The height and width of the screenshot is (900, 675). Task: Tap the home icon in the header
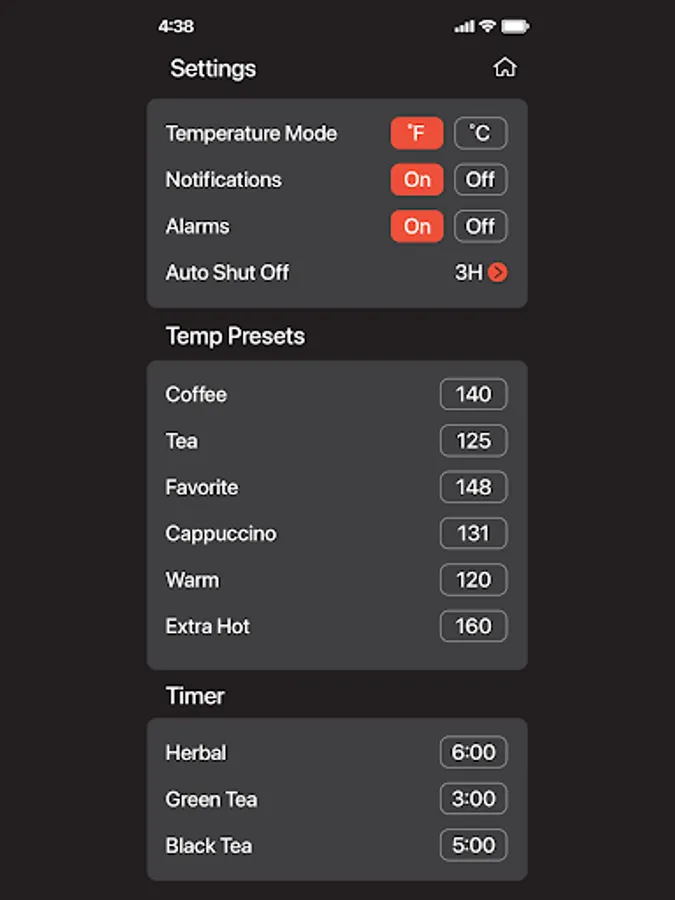[x=505, y=68]
